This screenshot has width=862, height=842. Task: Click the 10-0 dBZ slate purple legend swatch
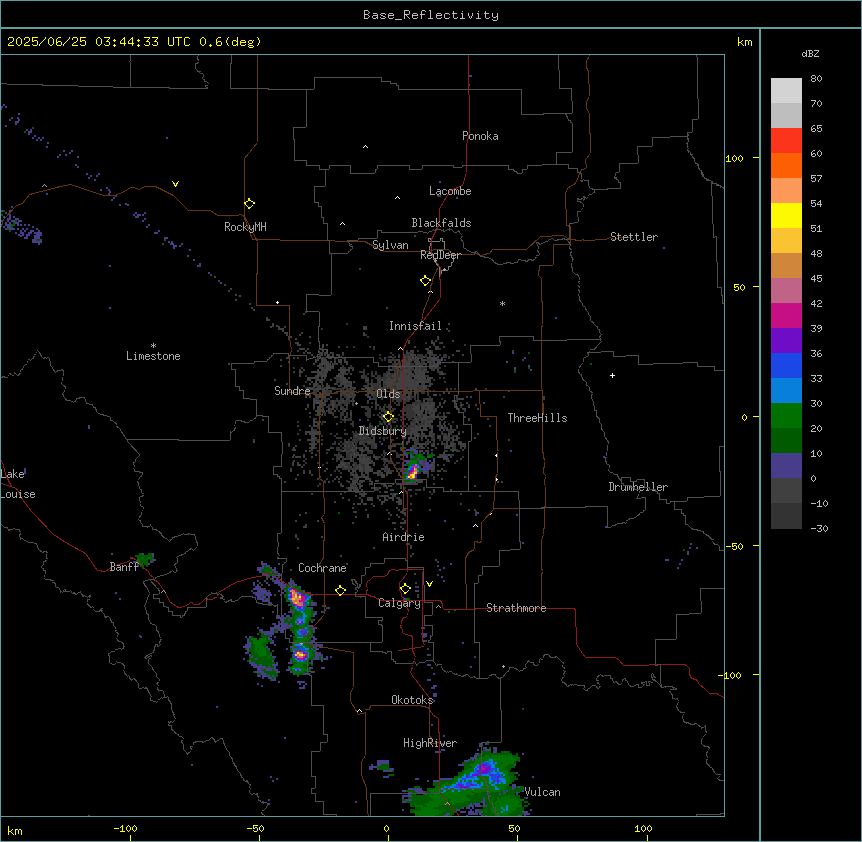tap(786, 466)
